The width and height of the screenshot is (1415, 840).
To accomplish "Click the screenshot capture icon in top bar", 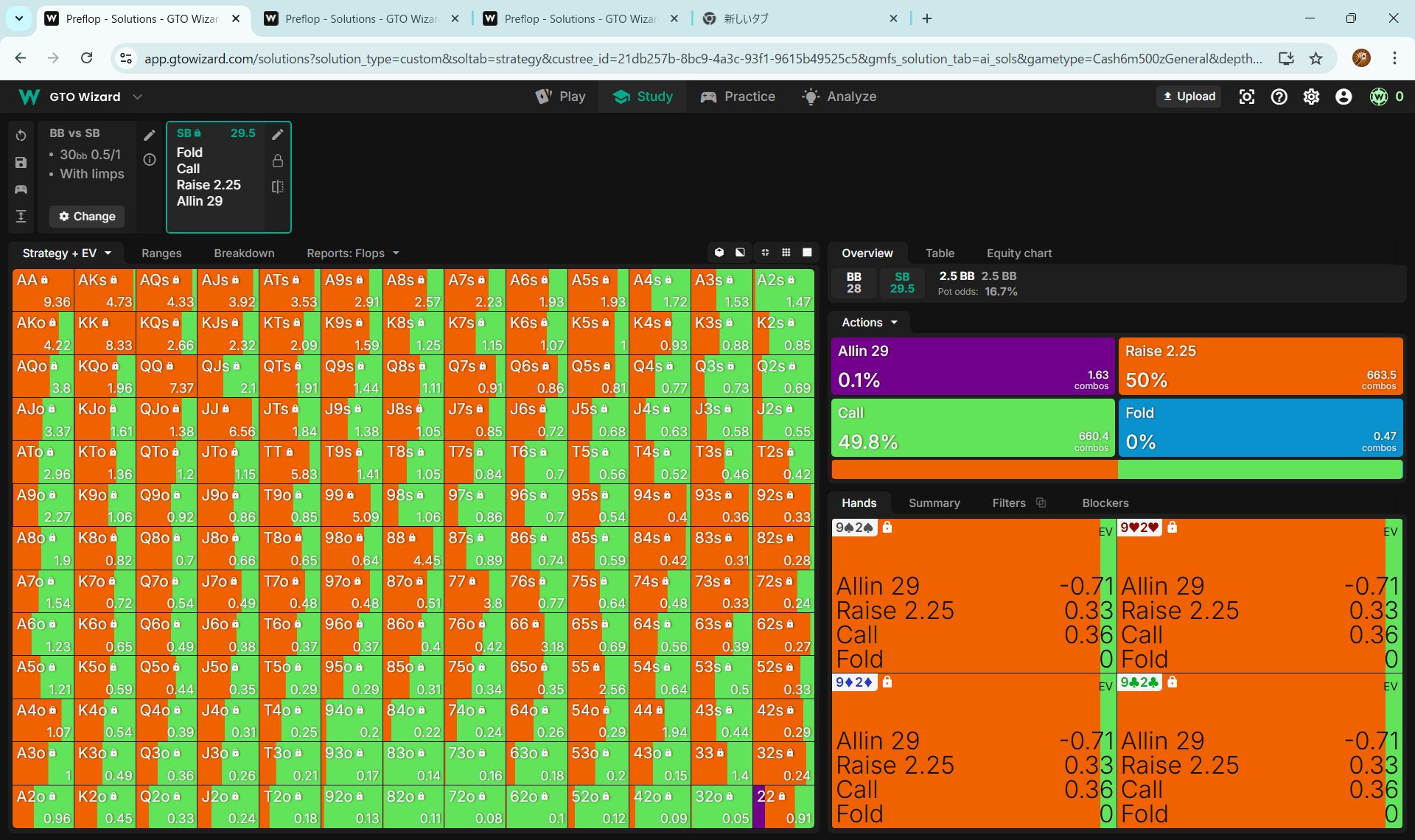I will coord(1246,97).
